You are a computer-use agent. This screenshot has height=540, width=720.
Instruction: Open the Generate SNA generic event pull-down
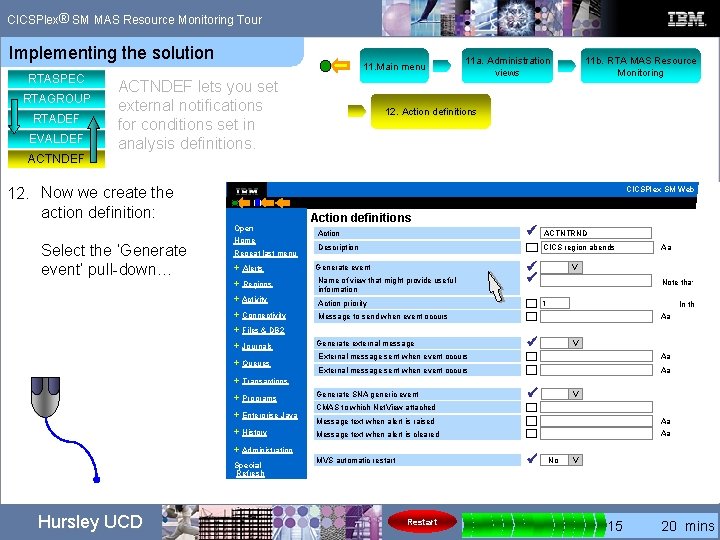[x=575, y=394]
